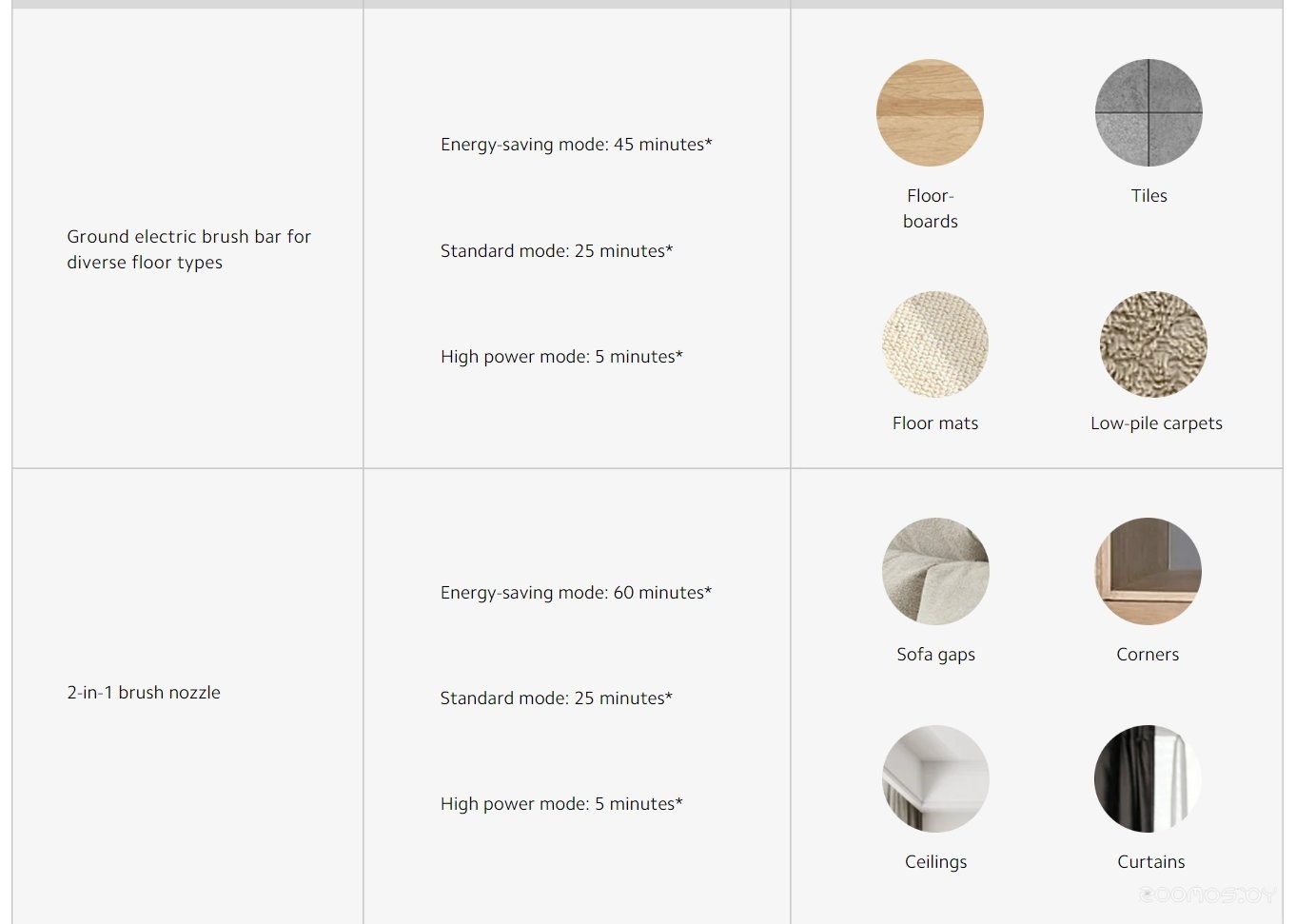Select the Low-pile carpets texture icon
The image size is (1296, 924).
tap(1153, 344)
